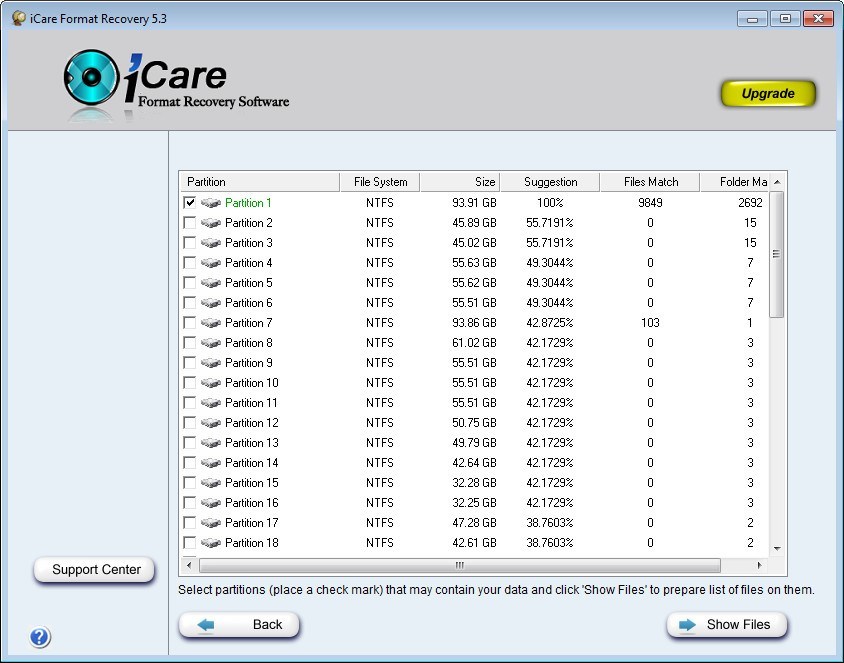
Task: Click the drive icon beside Partition 14
Action: [211, 463]
